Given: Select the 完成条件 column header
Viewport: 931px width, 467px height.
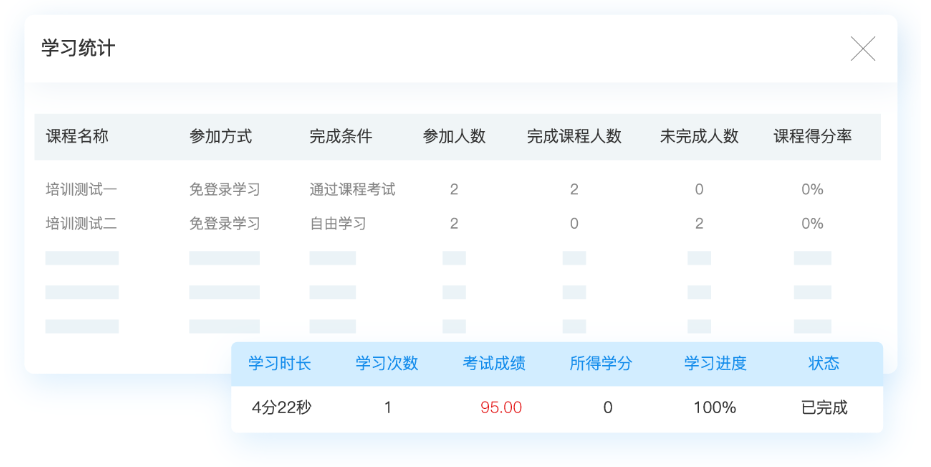Looking at the screenshot, I should pyautogui.click(x=340, y=136).
